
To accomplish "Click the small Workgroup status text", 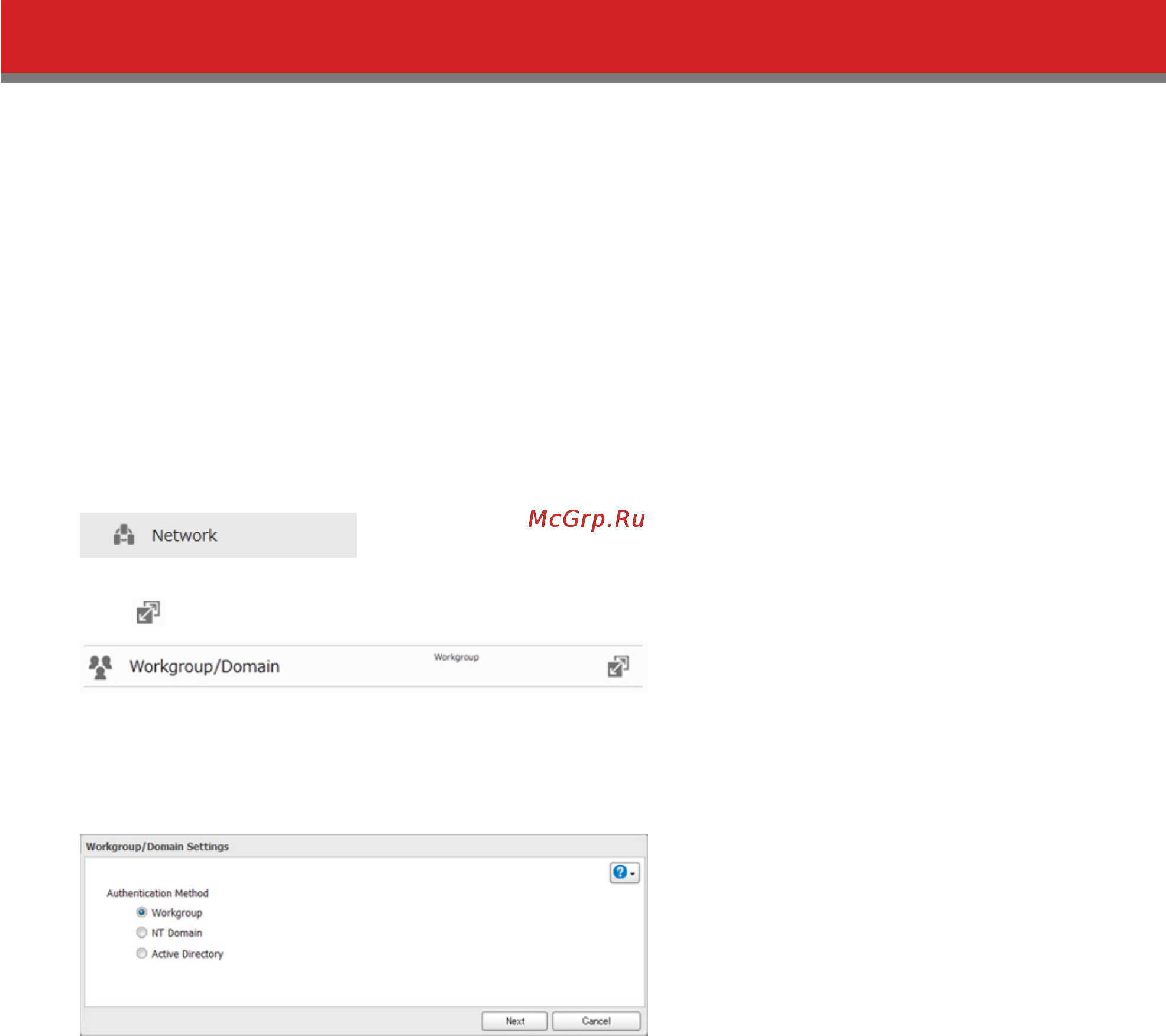I will [x=456, y=657].
